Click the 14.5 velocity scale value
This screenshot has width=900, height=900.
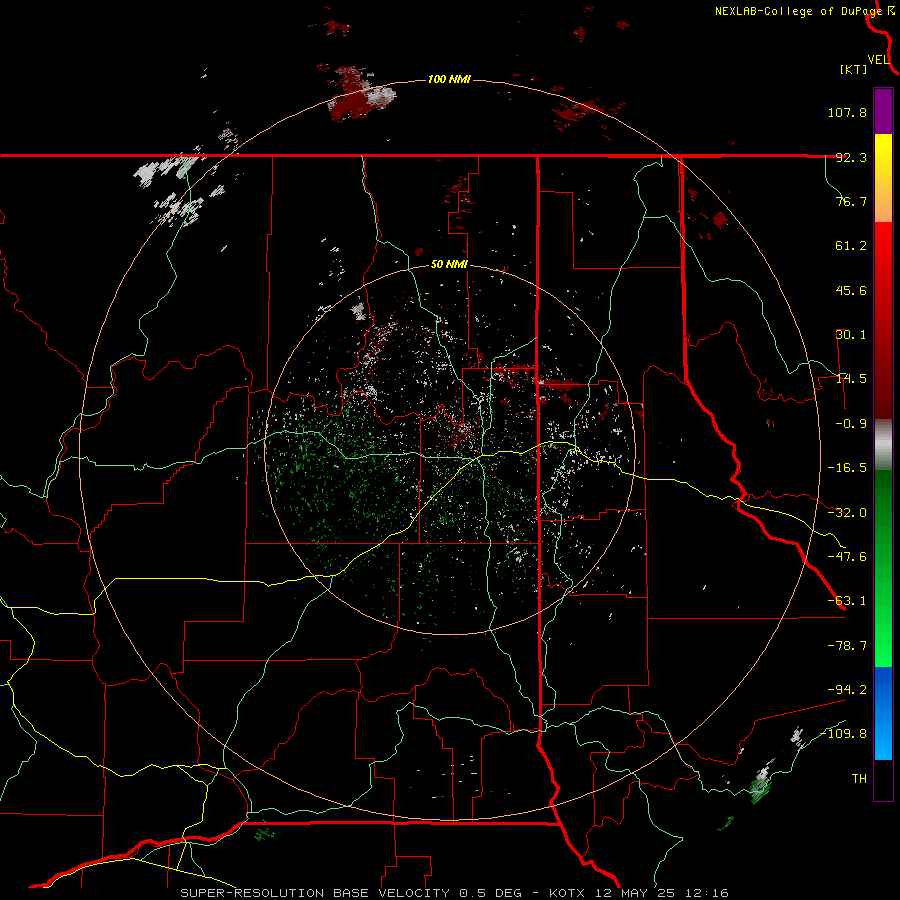click(x=851, y=379)
